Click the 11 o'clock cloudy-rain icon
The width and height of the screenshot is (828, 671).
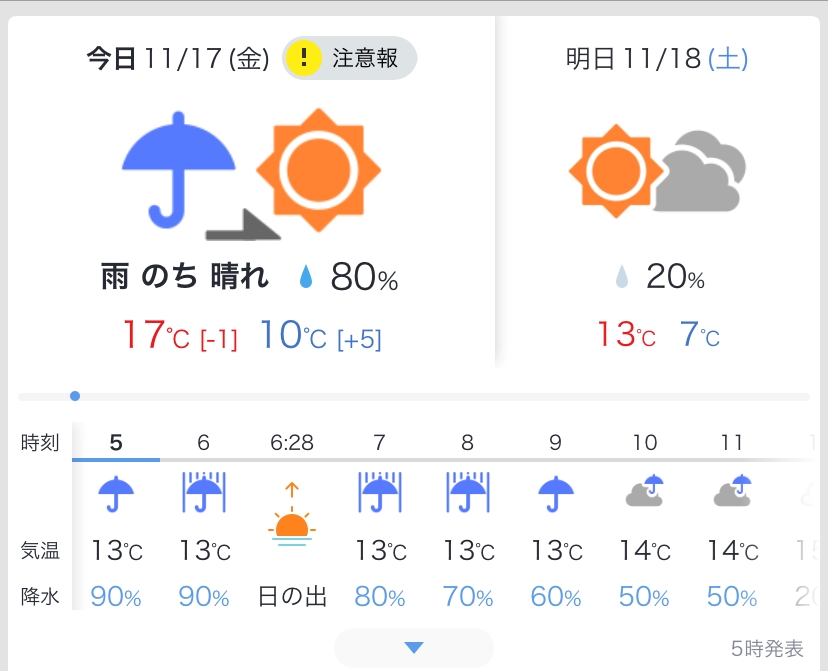pyautogui.click(x=733, y=492)
